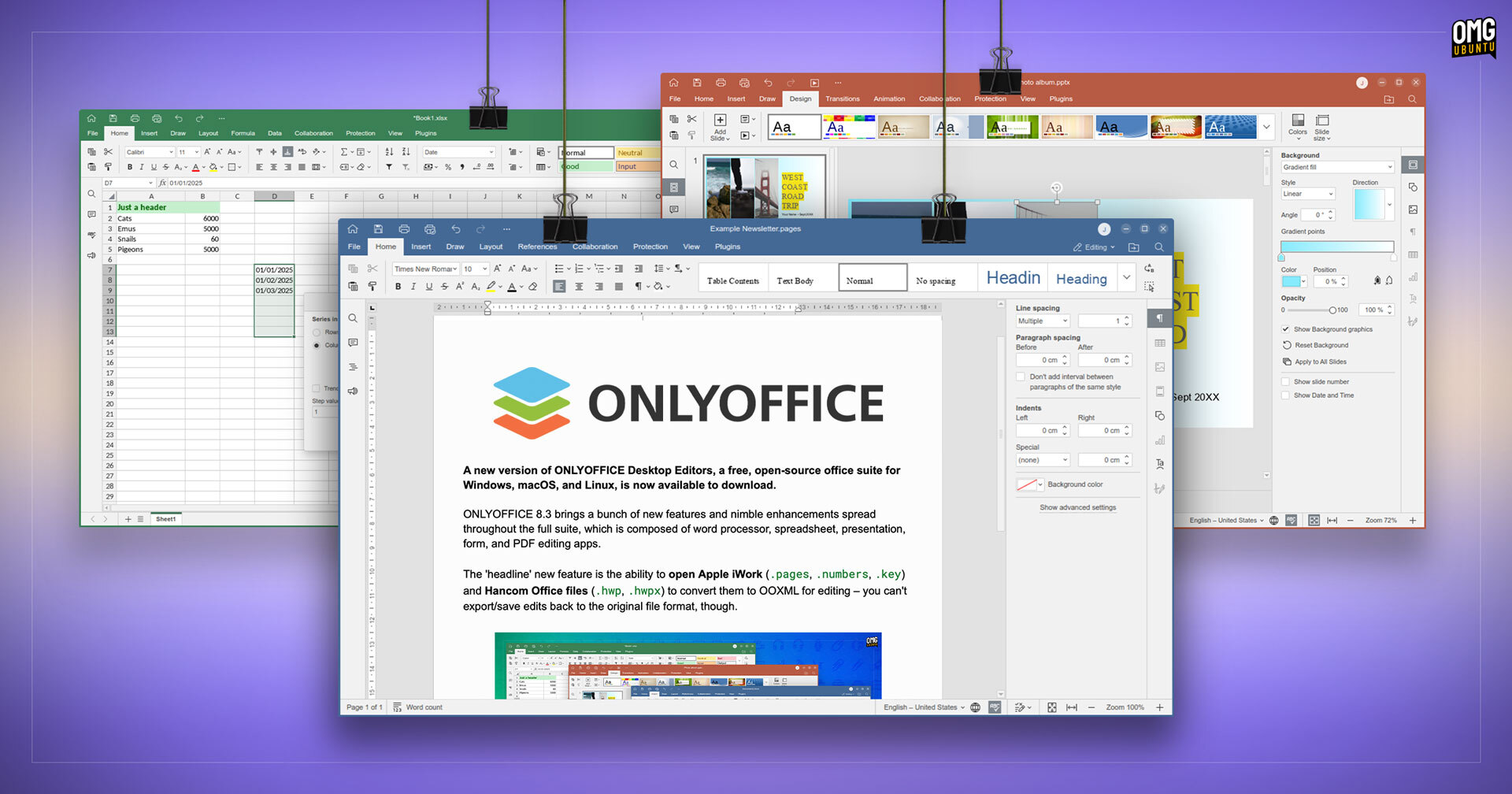Click Sort ascending icon in spreadsheet toolbar
Image resolution: width=1512 pixels, height=794 pixels.
[x=389, y=152]
